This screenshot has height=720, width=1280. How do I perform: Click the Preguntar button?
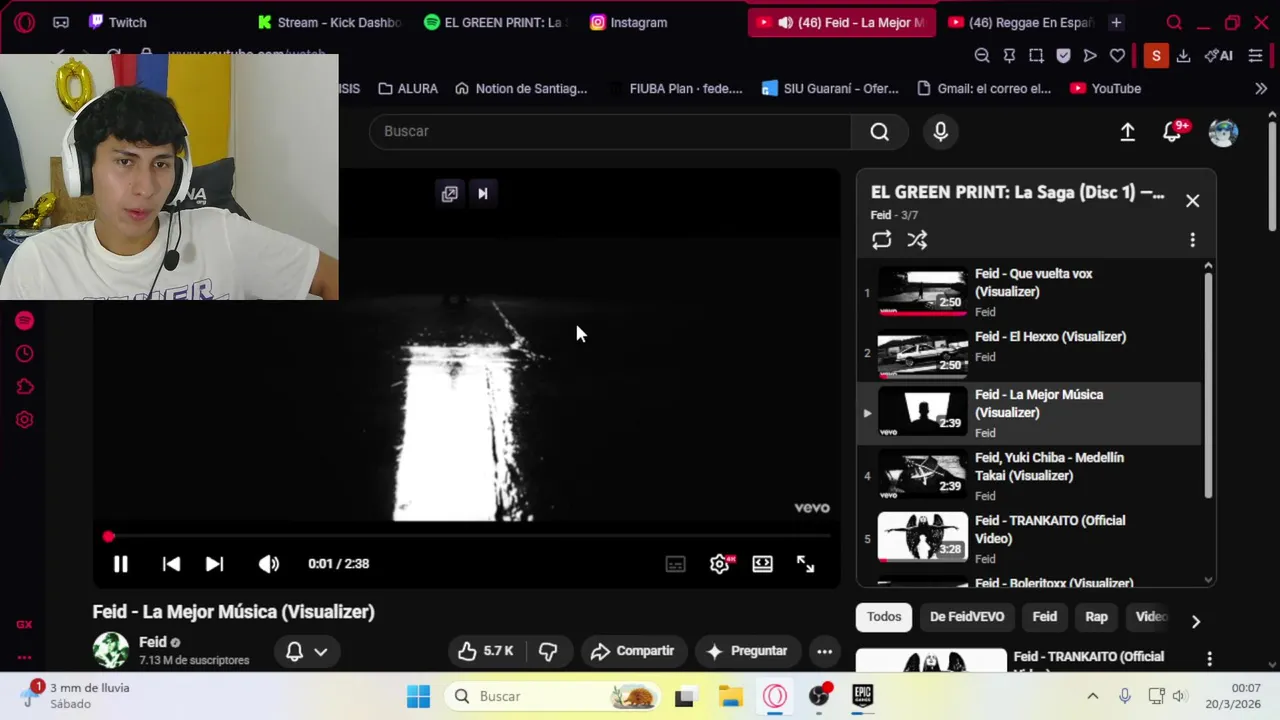pyautogui.click(x=747, y=651)
